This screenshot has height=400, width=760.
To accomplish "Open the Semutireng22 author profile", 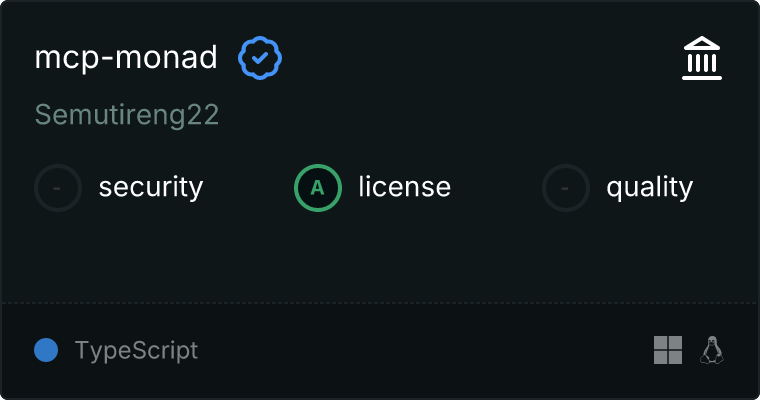I will click(127, 115).
